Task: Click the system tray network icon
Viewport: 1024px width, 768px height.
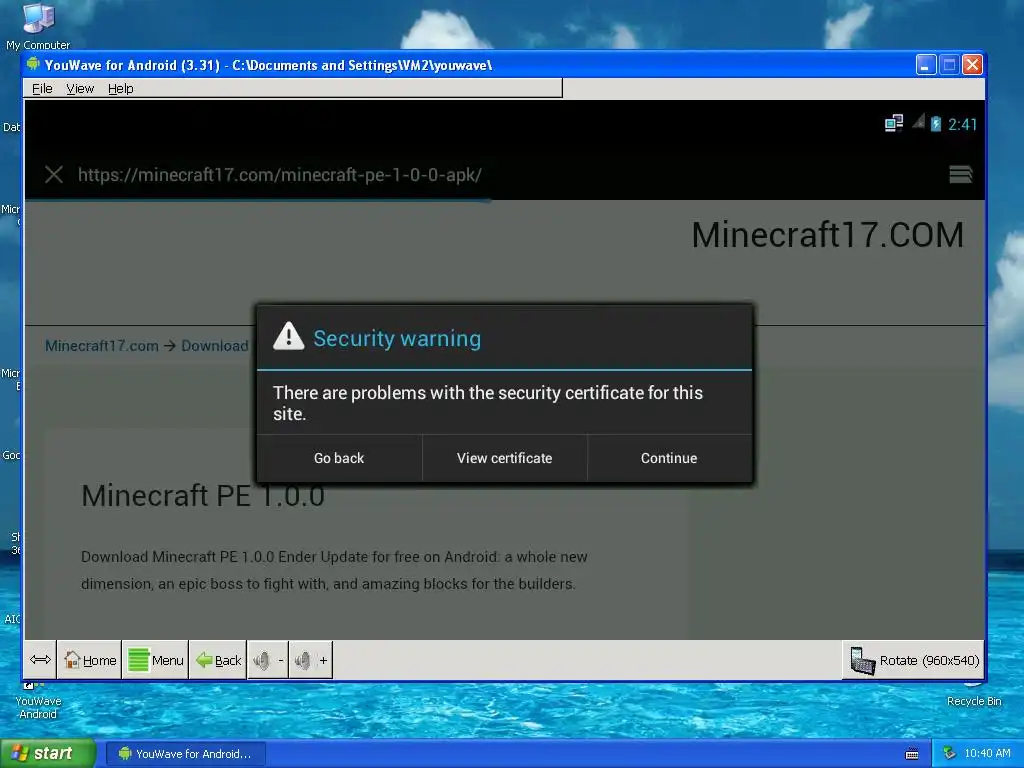Action: [x=950, y=754]
